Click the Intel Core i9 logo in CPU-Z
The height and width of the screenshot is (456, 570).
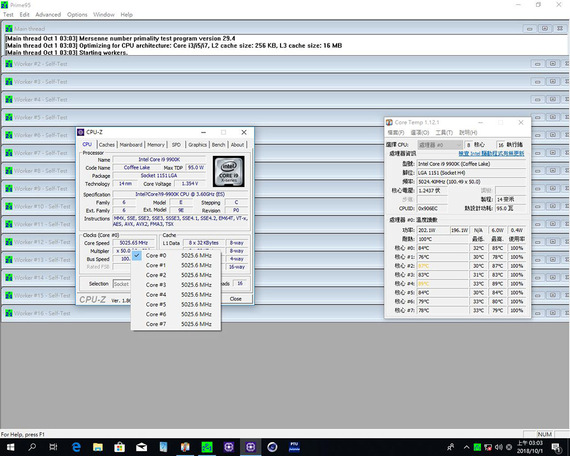[229, 171]
